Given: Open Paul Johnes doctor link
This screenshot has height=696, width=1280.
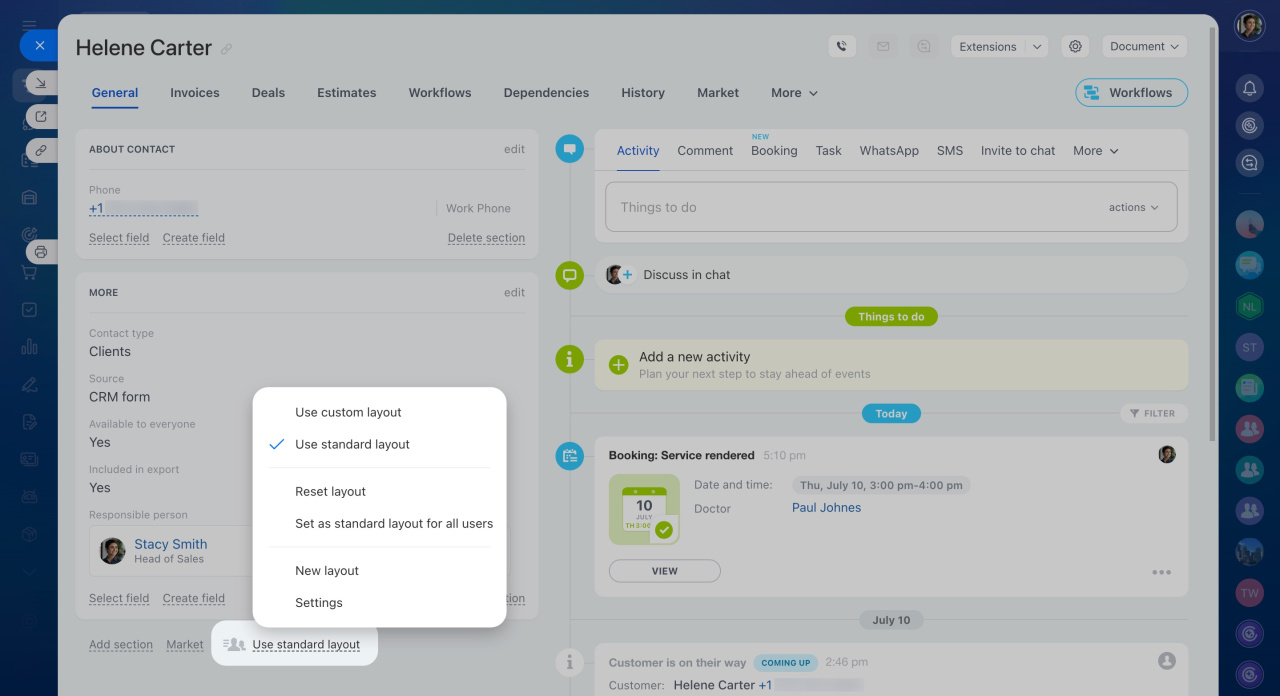Looking at the screenshot, I should 826,508.
